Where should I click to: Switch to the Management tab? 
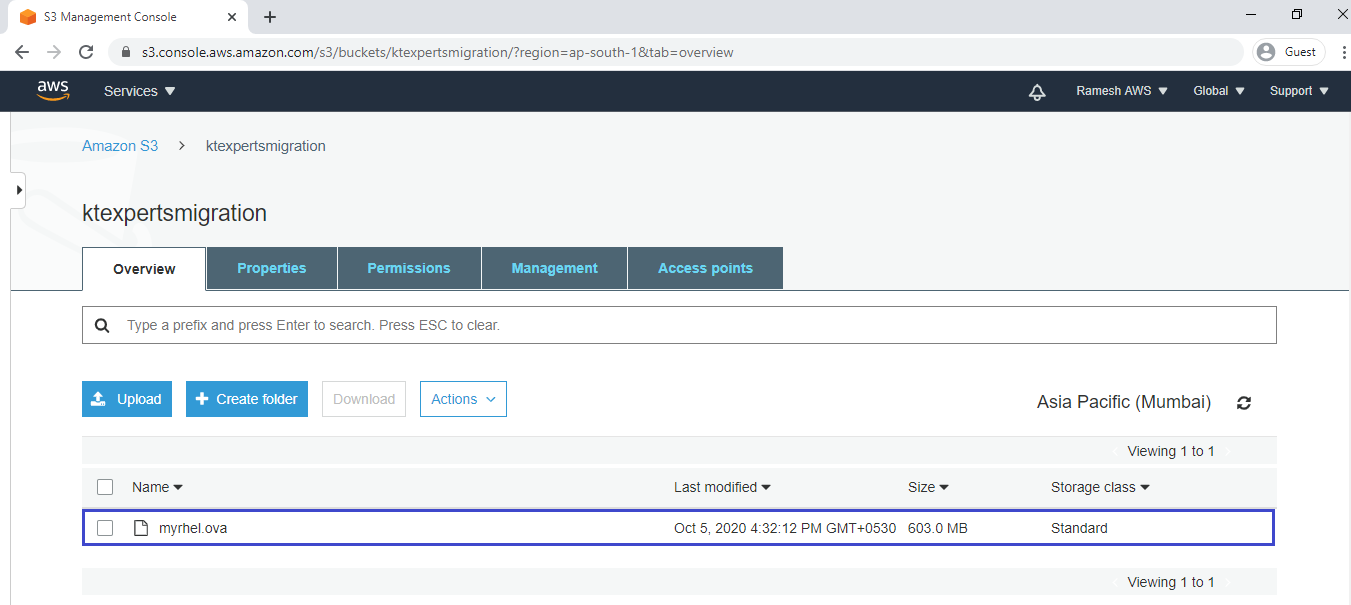(554, 268)
